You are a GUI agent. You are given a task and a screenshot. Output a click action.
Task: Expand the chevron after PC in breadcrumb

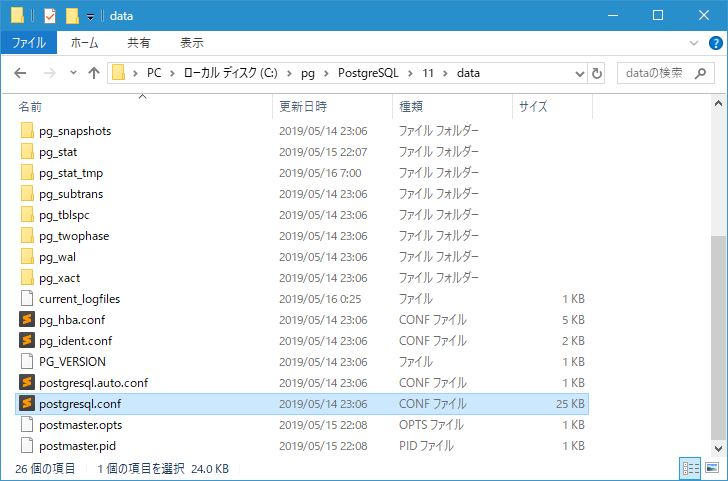tap(172, 73)
